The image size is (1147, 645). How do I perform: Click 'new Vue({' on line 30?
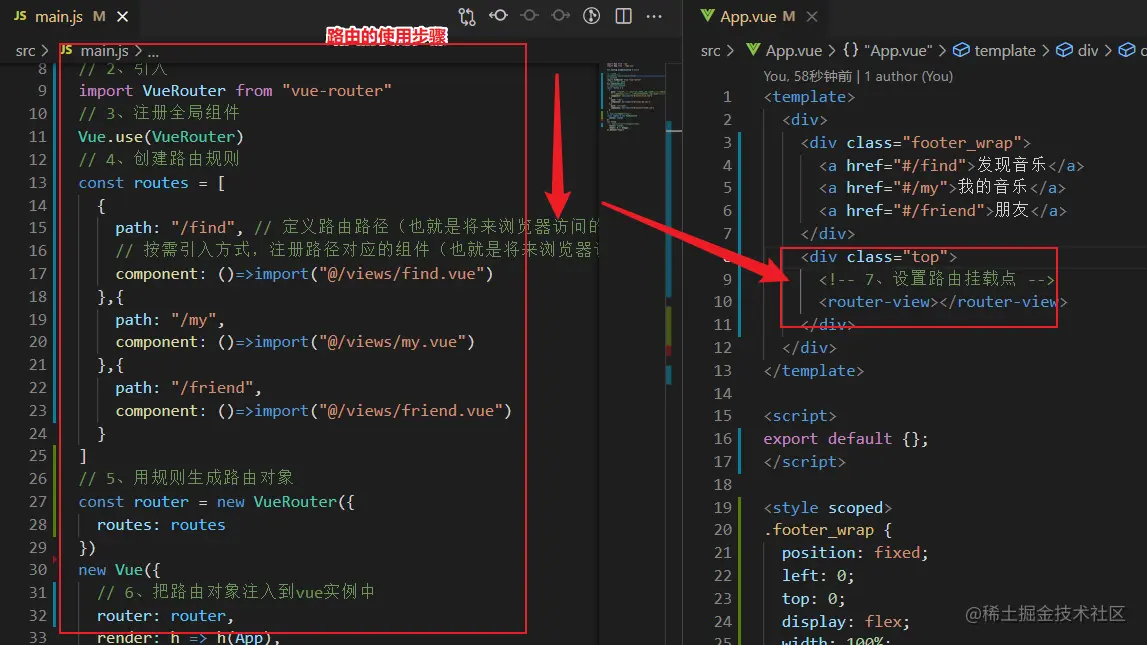(119, 570)
